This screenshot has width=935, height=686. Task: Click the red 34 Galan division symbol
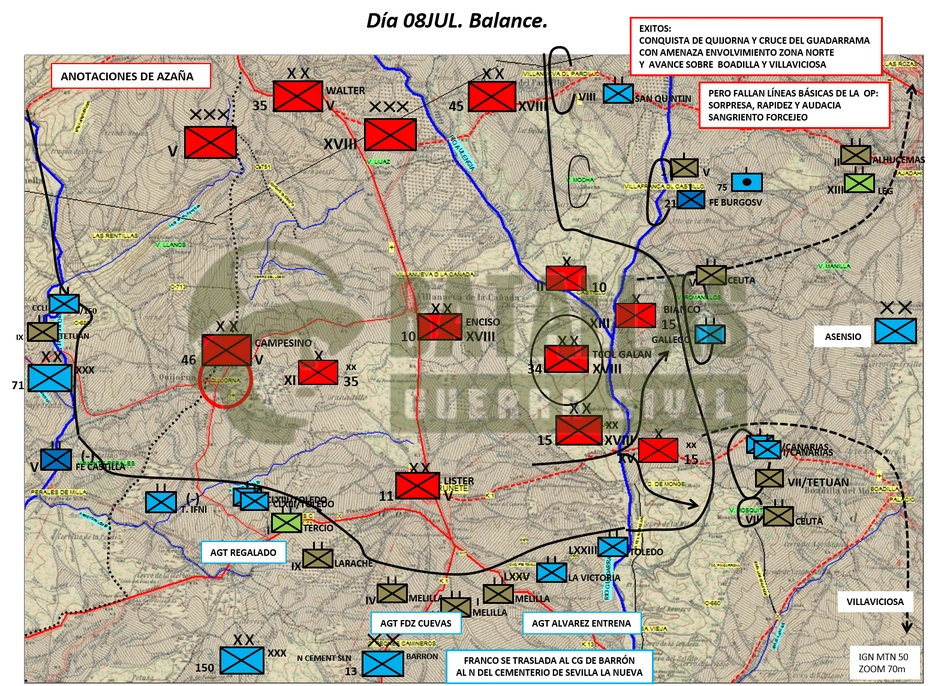[566, 359]
